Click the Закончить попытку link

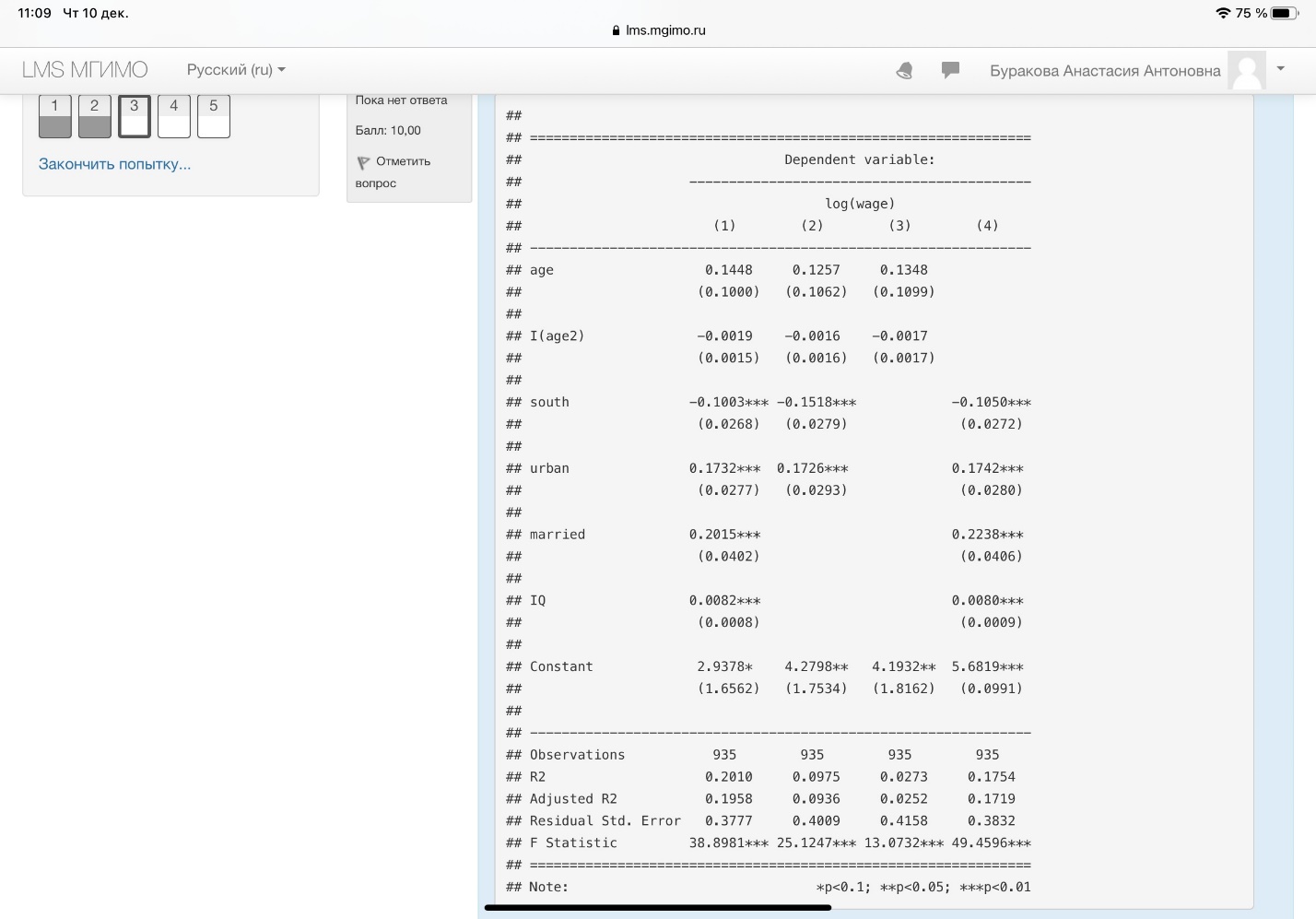click(114, 164)
